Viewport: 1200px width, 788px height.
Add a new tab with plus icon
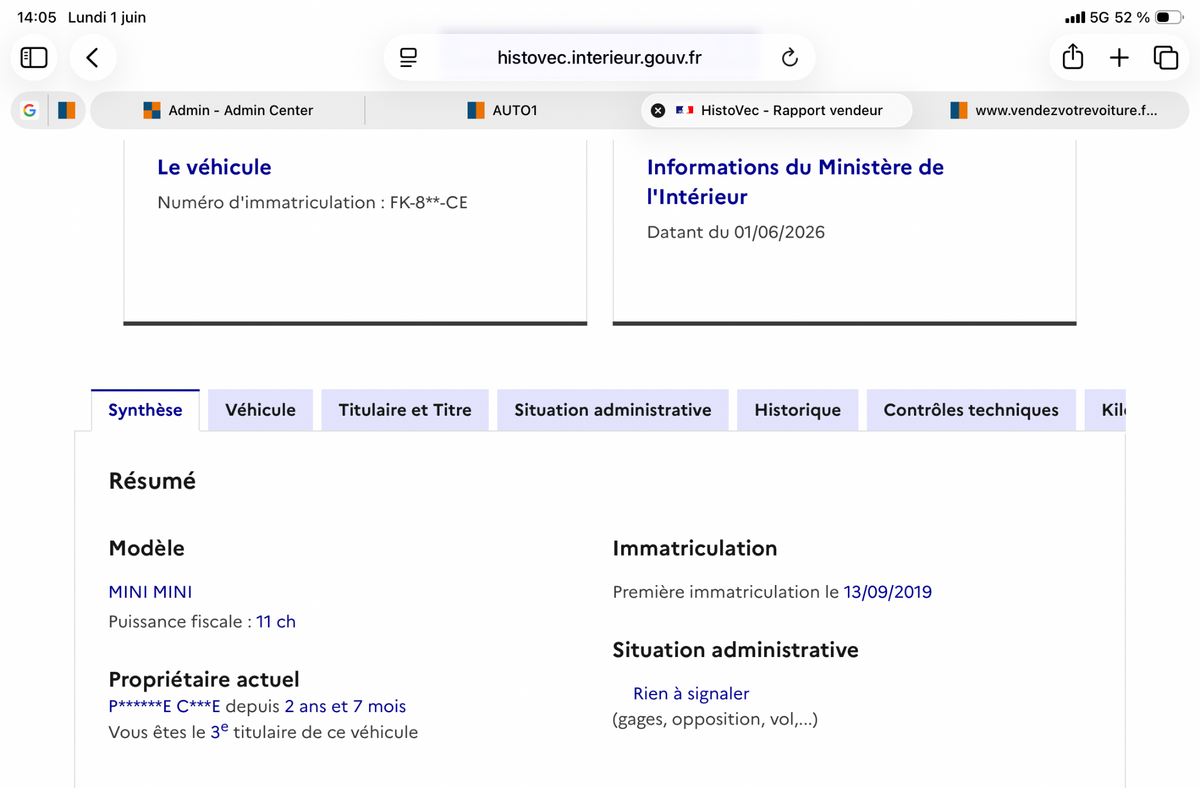[1119, 58]
